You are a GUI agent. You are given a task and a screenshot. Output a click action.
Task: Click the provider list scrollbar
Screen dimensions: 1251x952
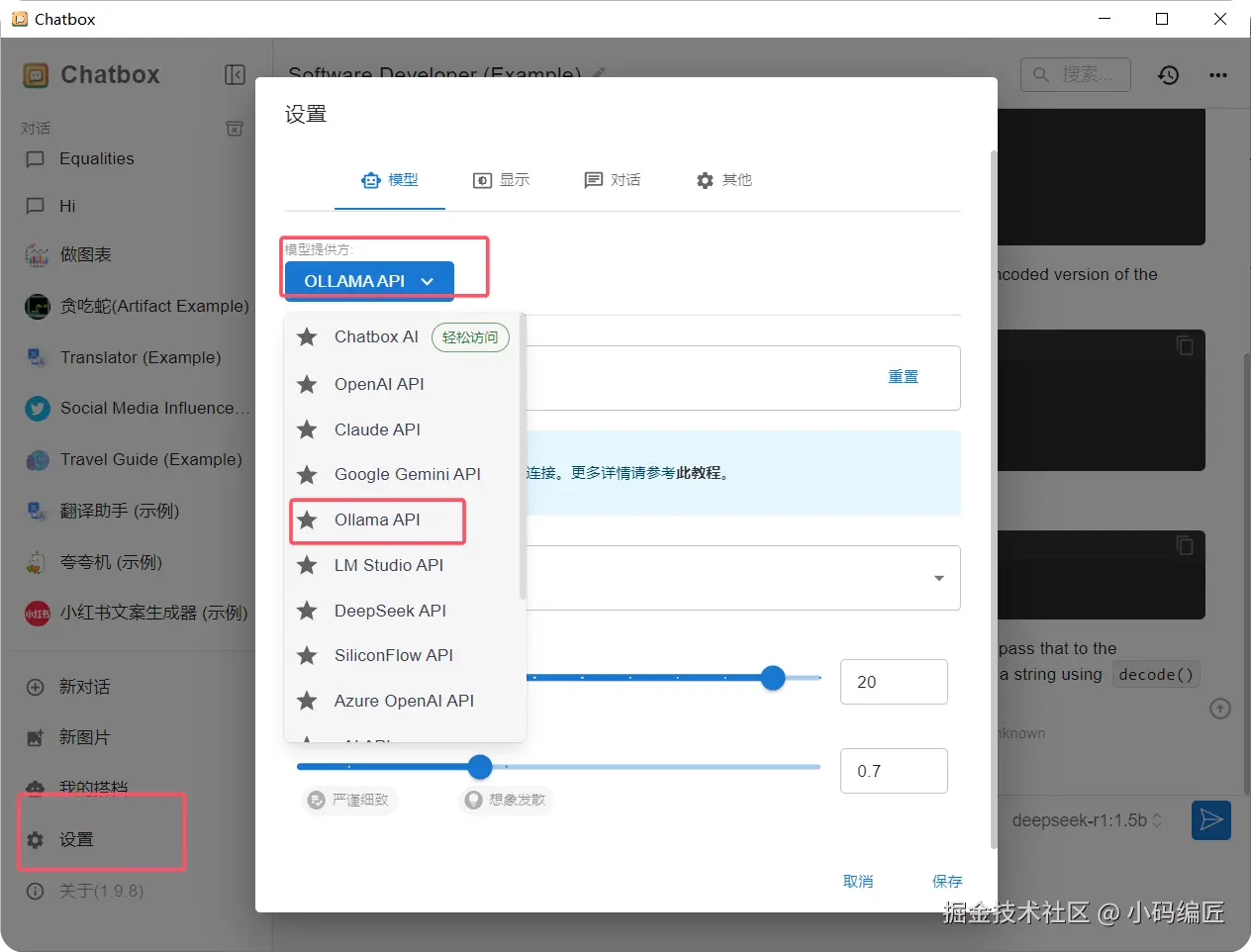pos(523,458)
